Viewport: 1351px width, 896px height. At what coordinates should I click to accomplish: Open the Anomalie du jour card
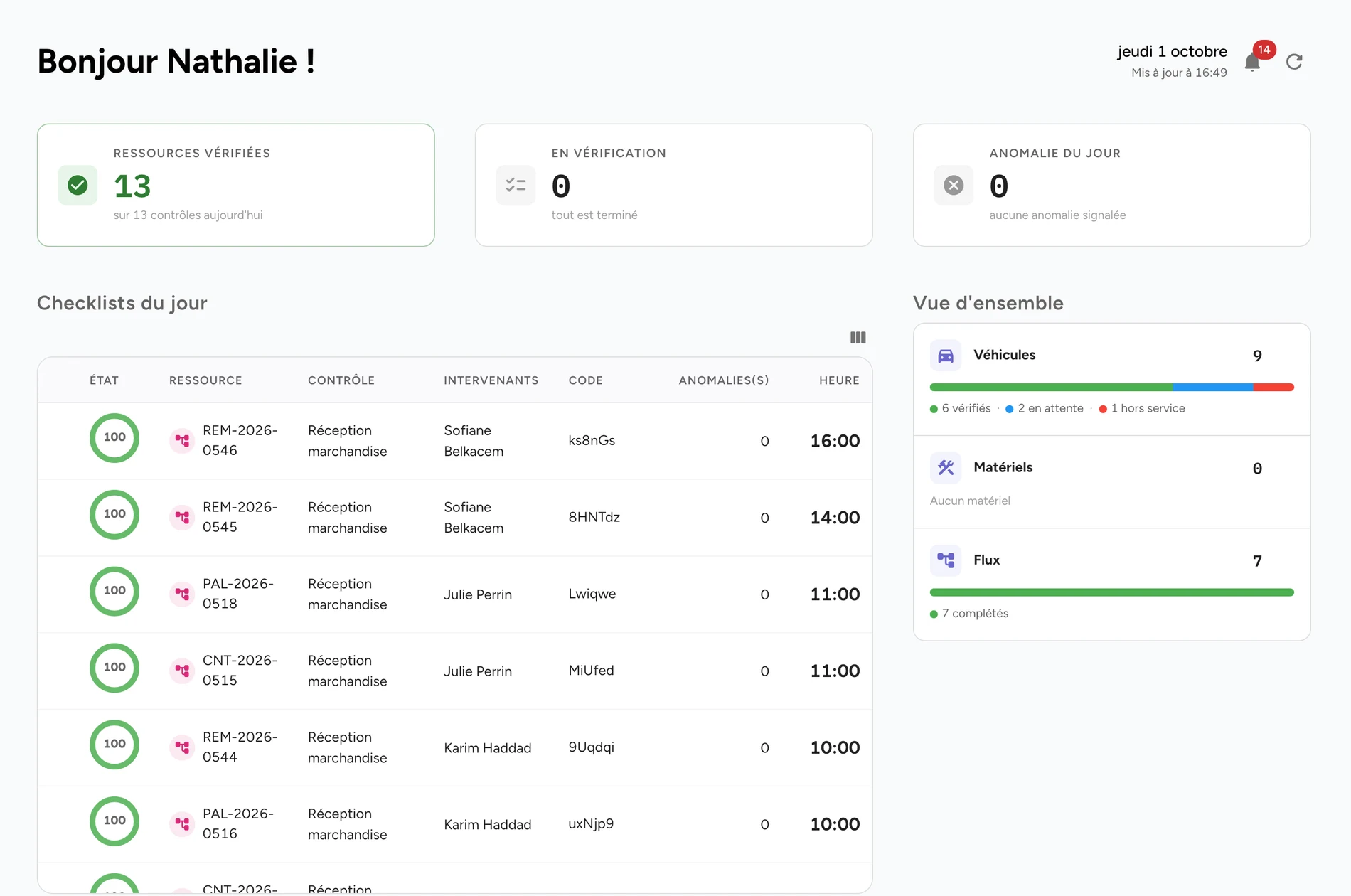(x=1112, y=185)
